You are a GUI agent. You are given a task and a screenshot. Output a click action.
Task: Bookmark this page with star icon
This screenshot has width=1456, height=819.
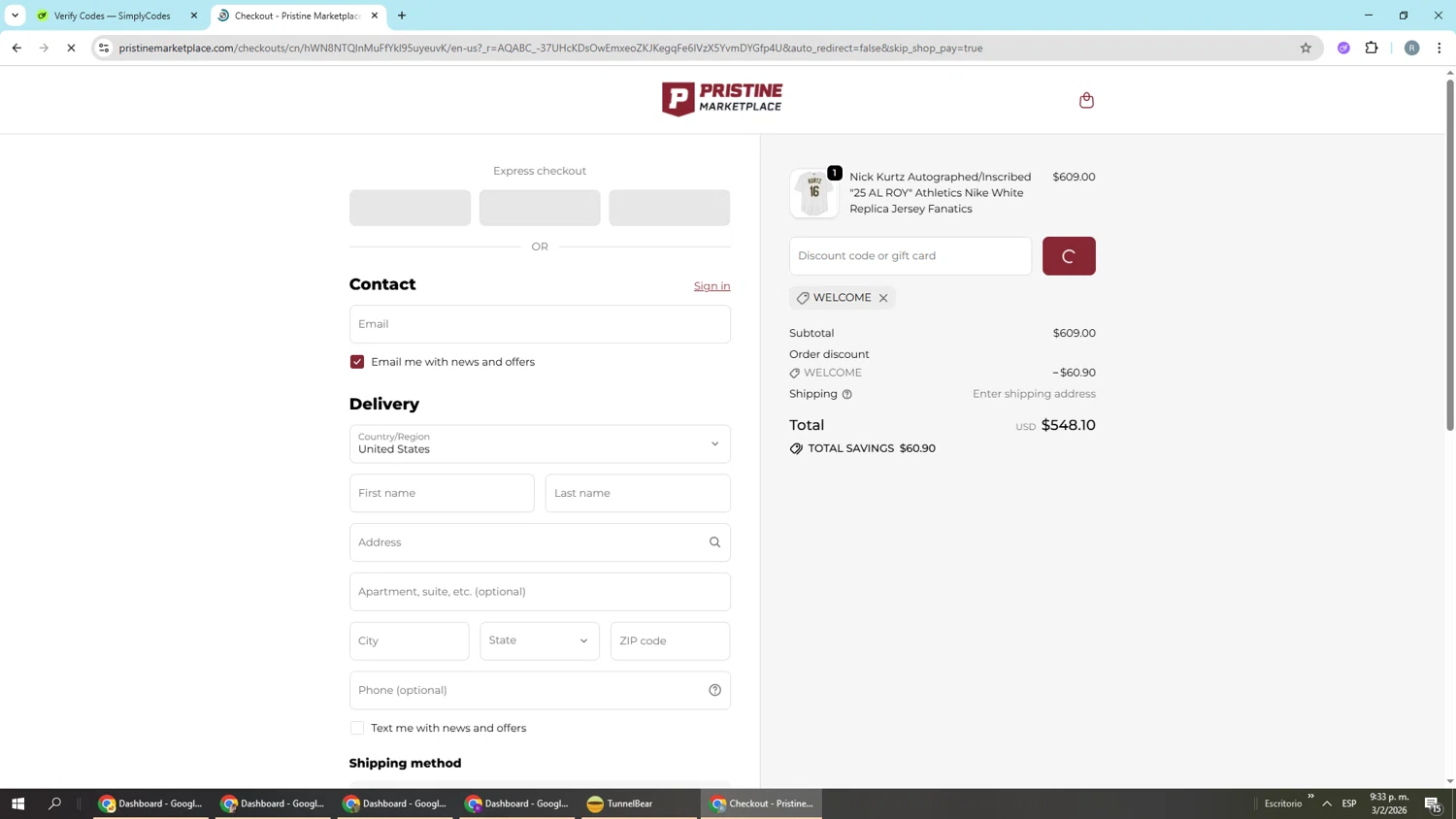(1306, 48)
